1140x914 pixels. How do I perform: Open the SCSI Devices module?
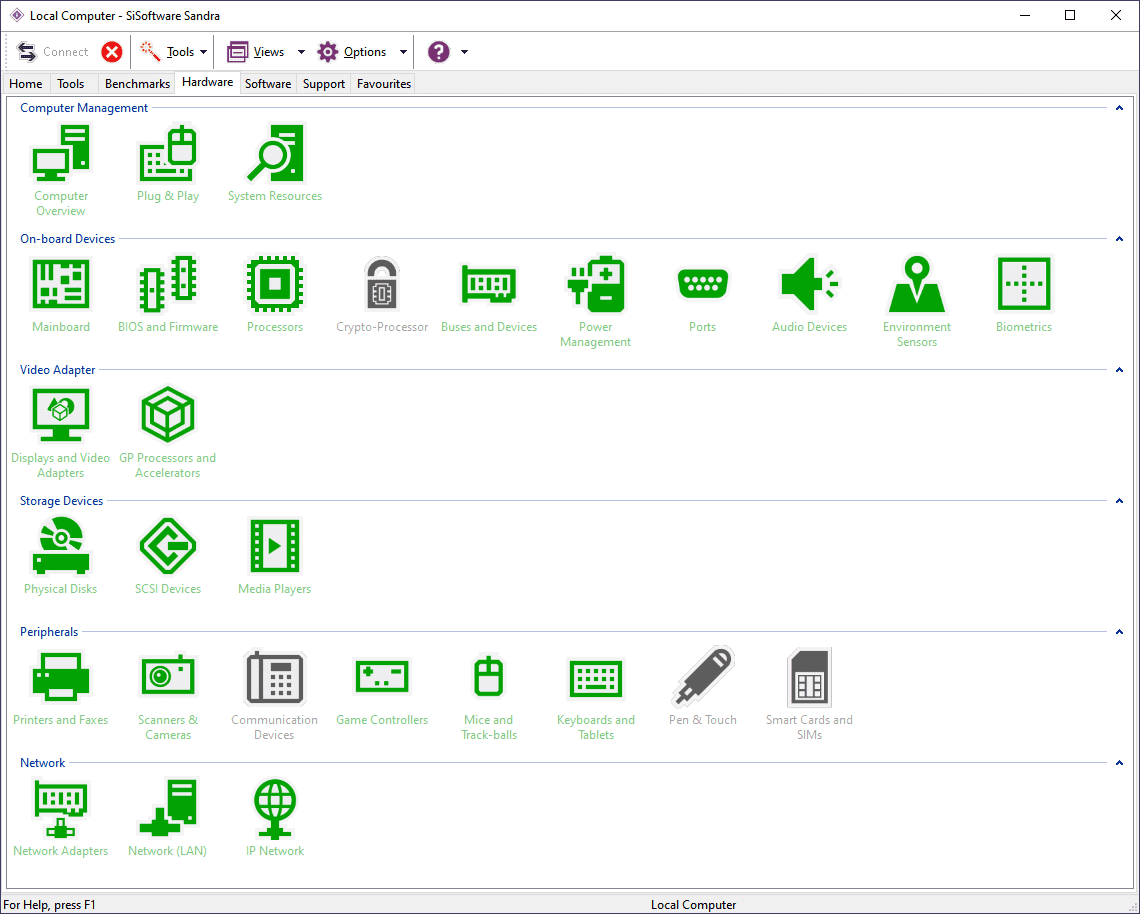(168, 555)
